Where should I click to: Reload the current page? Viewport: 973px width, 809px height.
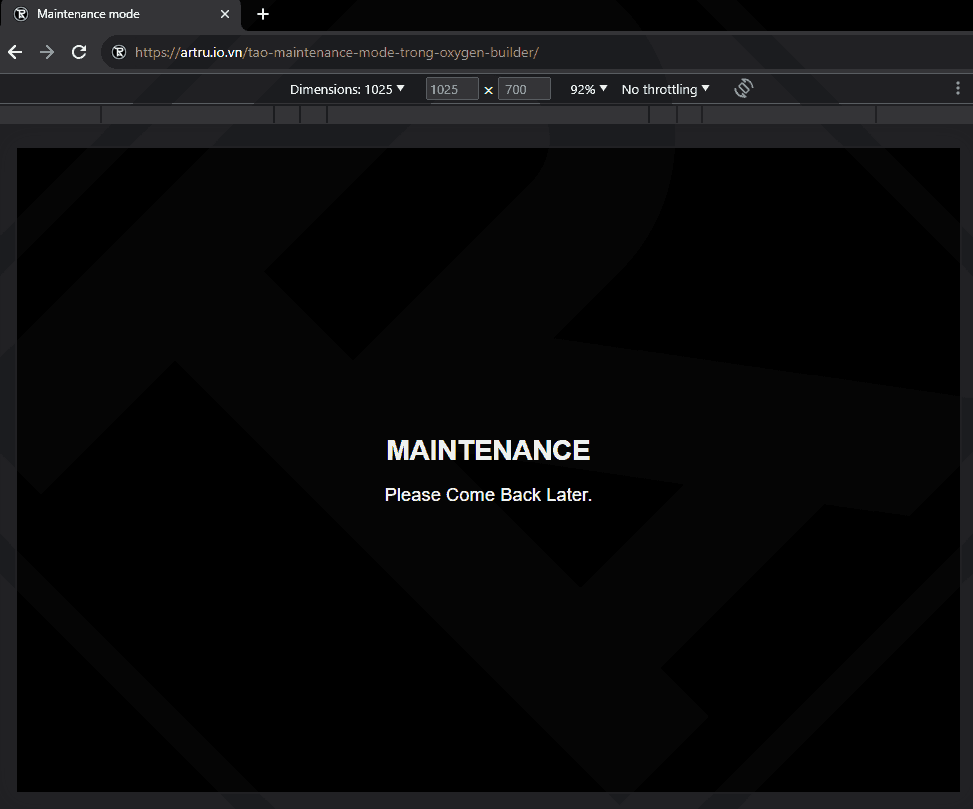click(79, 52)
